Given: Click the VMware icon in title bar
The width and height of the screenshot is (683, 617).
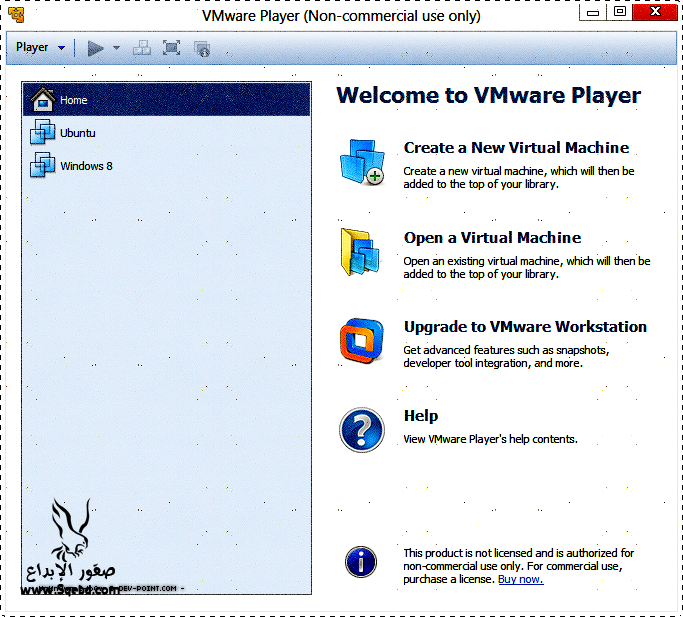Looking at the screenshot, I should coord(17,15).
